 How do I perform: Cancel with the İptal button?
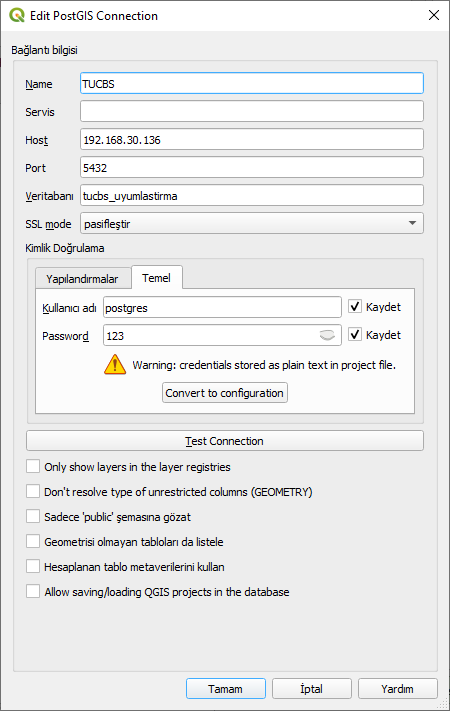point(312,689)
